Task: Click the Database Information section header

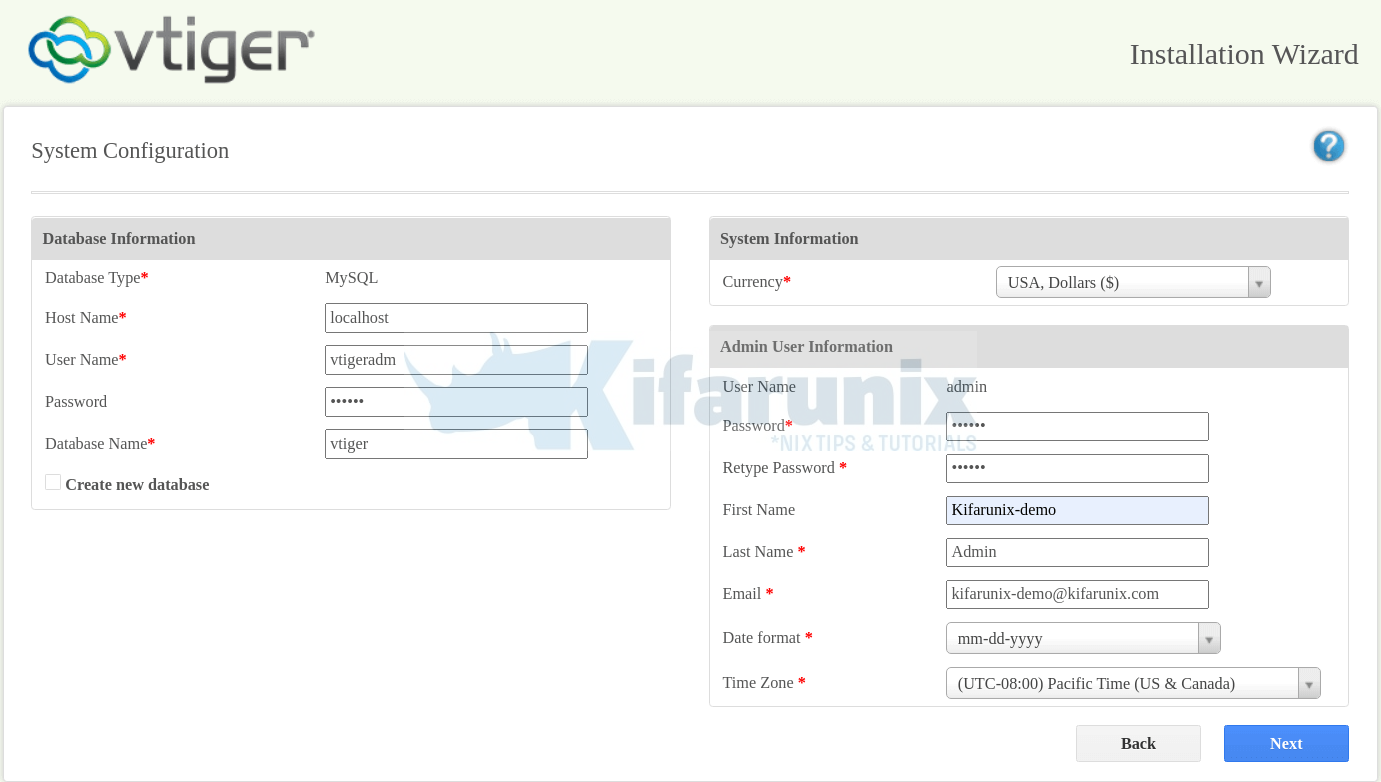Action: point(118,238)
